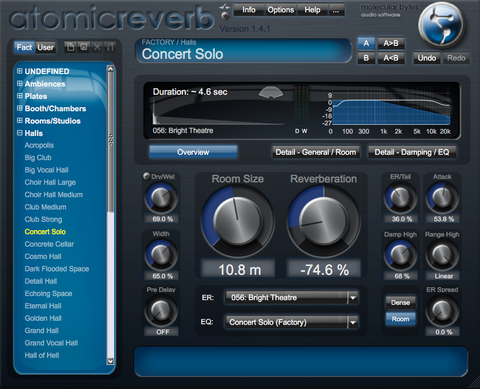Open the Info menu
This screenshot has height=389, width=480.
(249, 10)
